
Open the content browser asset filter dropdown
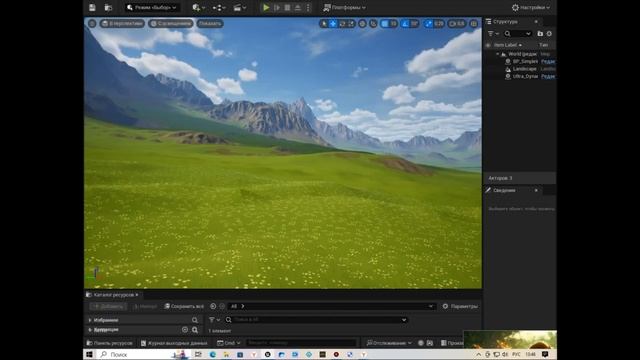click(x=214, y=320)
